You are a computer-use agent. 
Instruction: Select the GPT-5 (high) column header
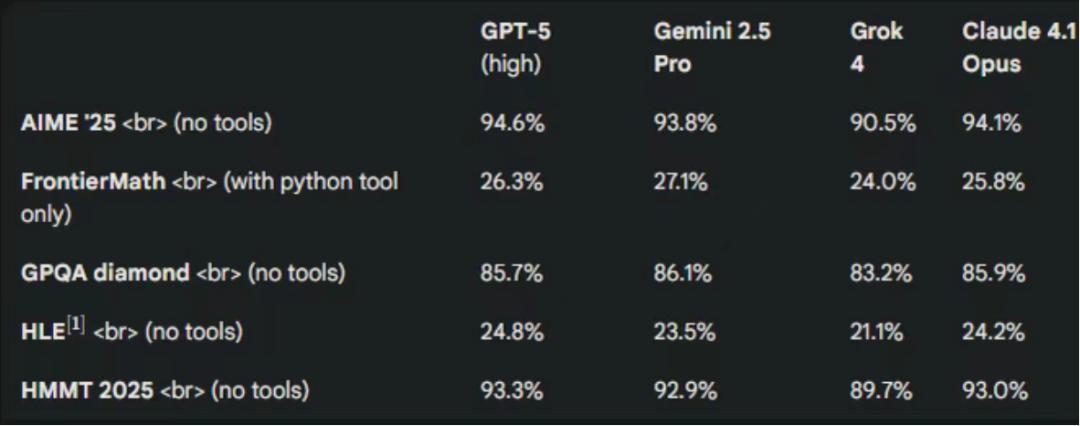pyautogui.click(x=515, y=47)
